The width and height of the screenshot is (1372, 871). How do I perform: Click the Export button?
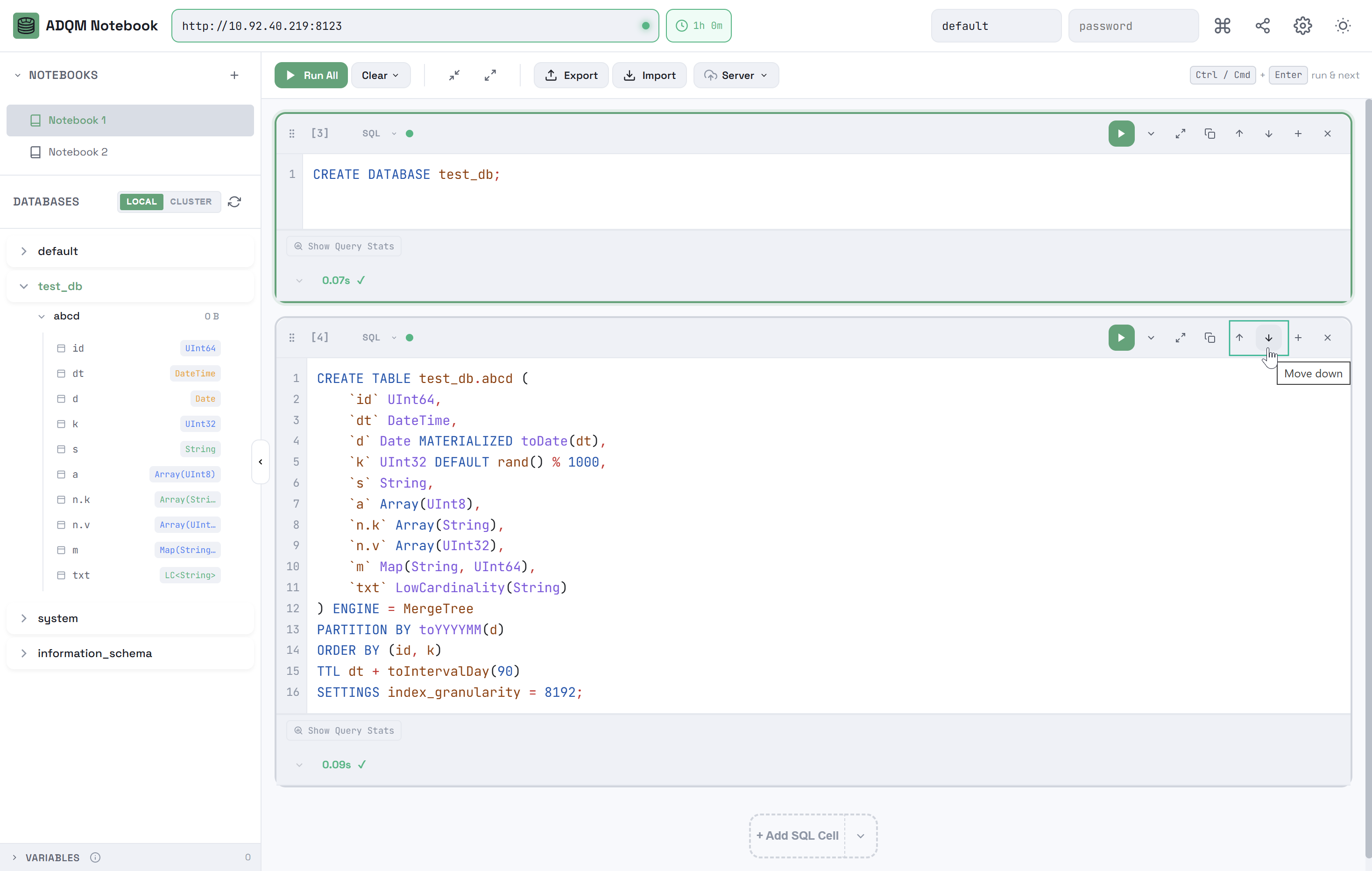[571, 75]
